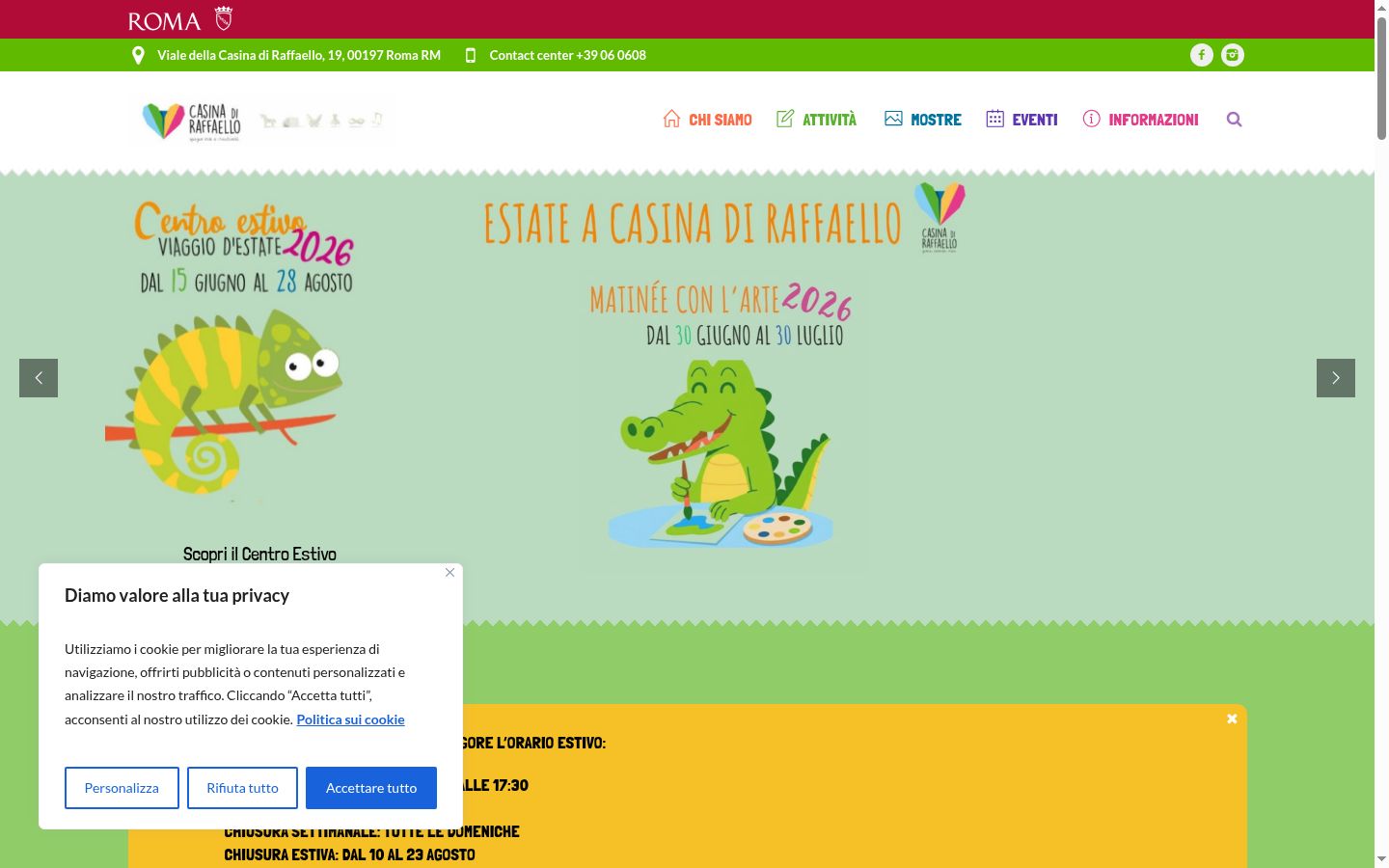
Task: Click the Viale della Casina di Raffaello address
Action: click(299, 55)
